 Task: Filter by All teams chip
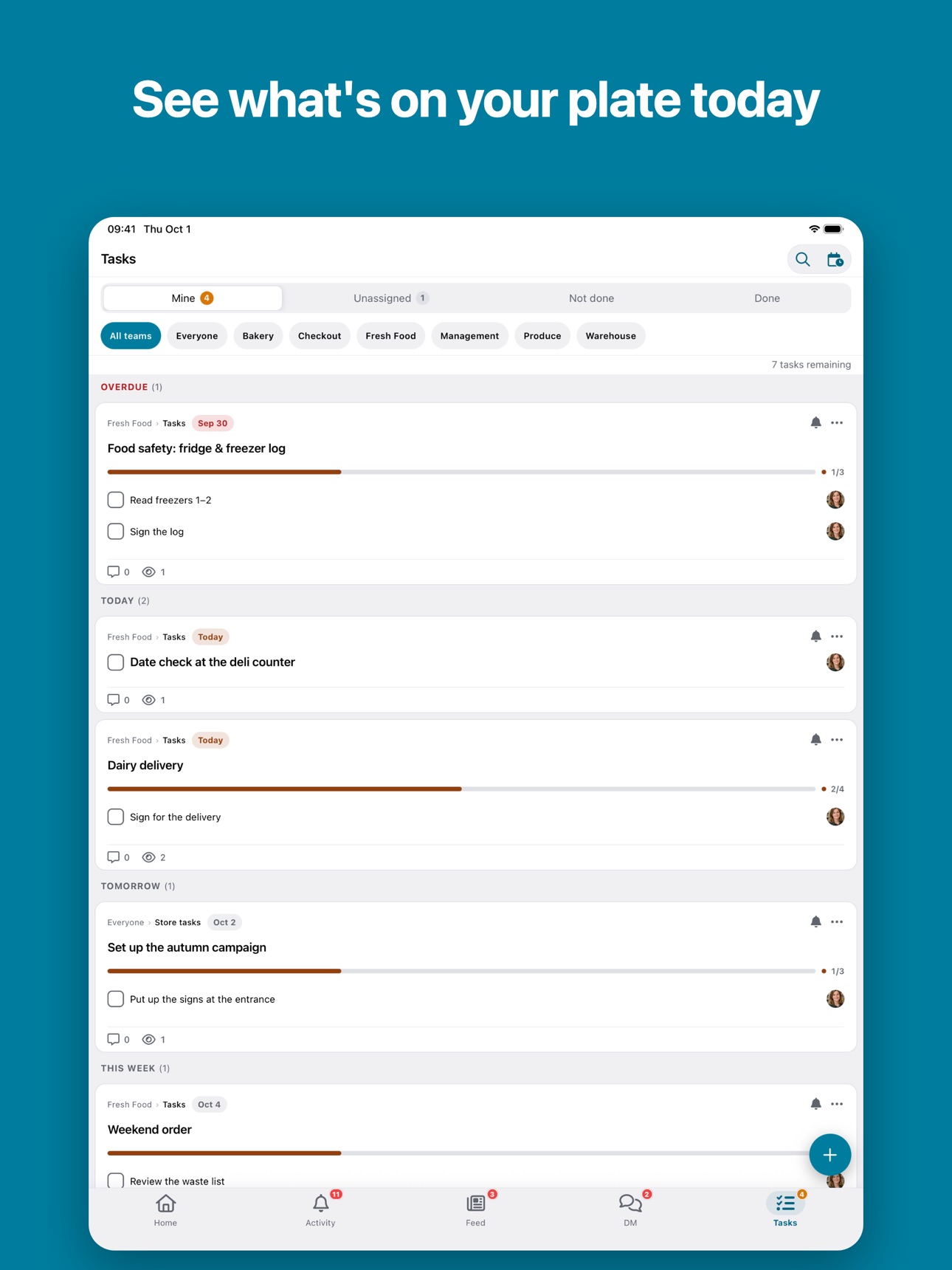(x=131, y=336)
